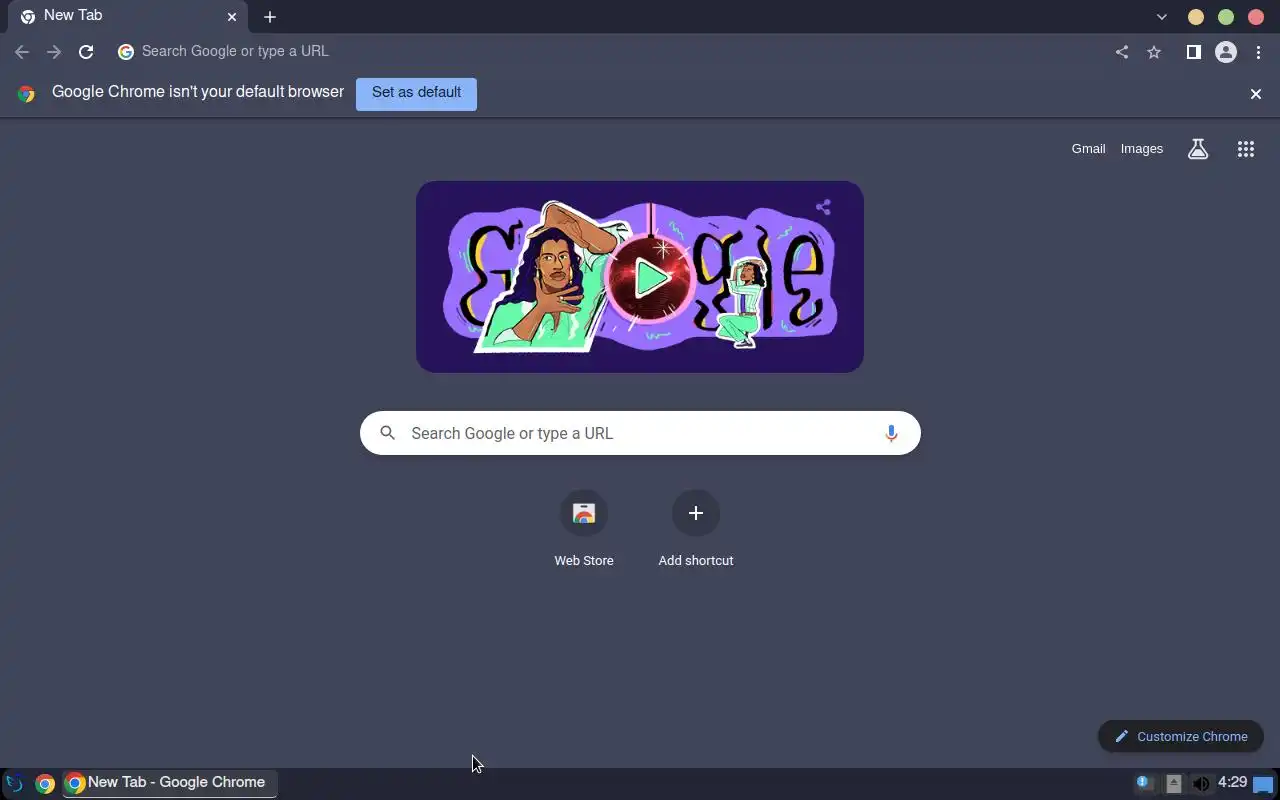Click Set as default button
This screenshot has width=1280, height=800.
(416, 94)
